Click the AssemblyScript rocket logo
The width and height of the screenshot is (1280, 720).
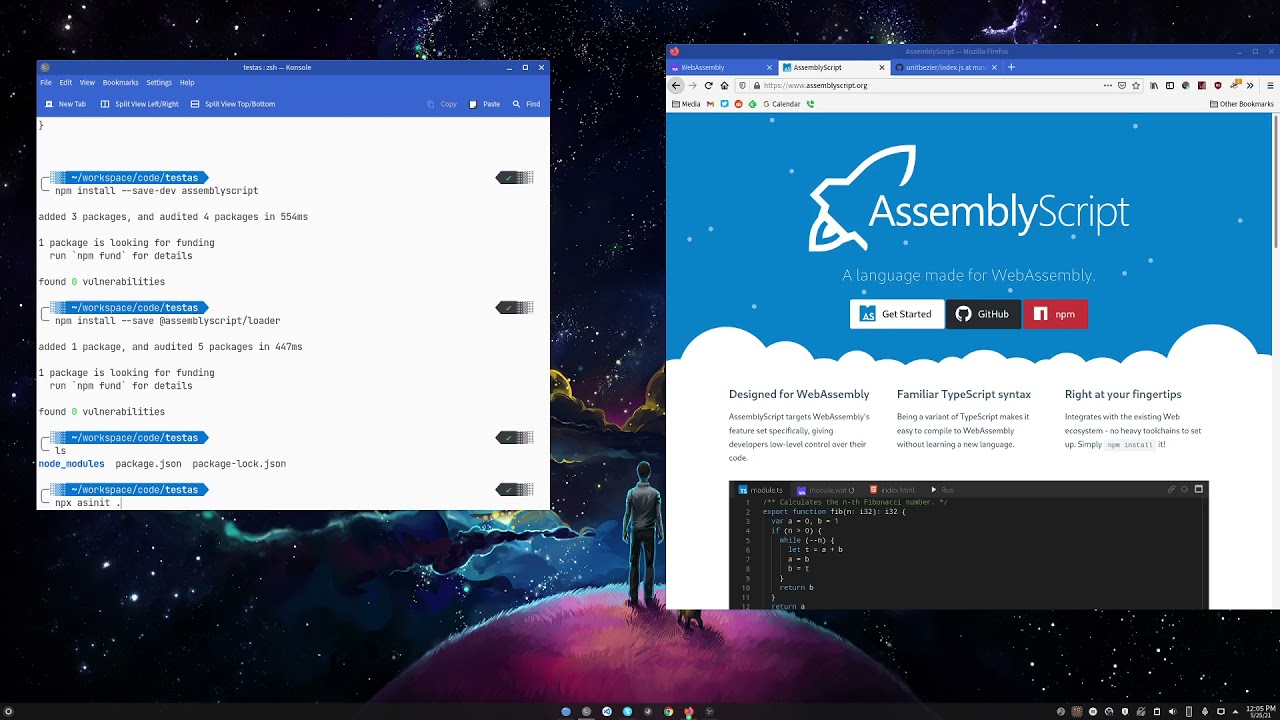click(862, 198)
